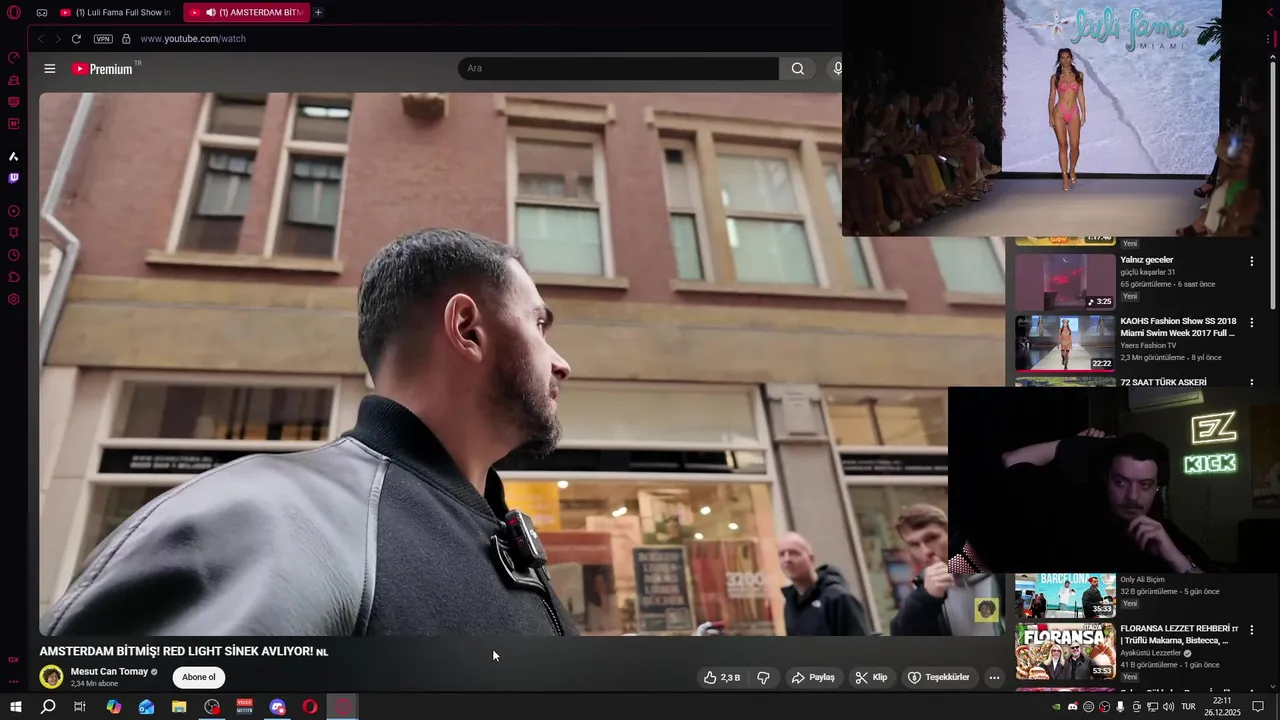Submit search with magnifier button
This screenshot has height=720, width=1280.
click(x=798, y=68)
